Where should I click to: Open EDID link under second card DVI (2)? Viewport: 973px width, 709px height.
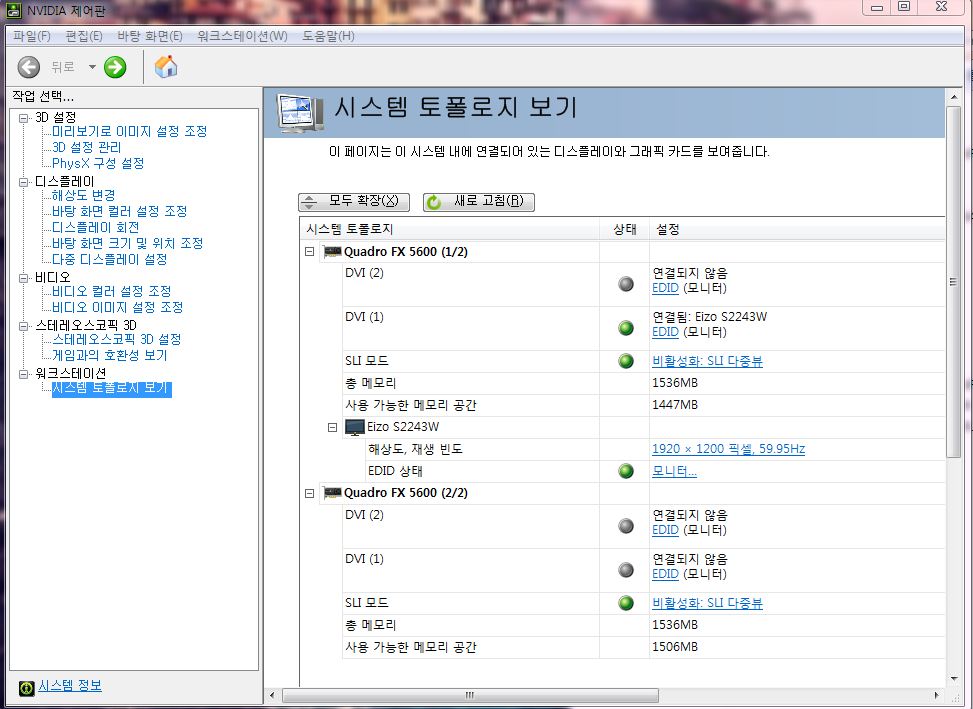(x=665, y=530)
